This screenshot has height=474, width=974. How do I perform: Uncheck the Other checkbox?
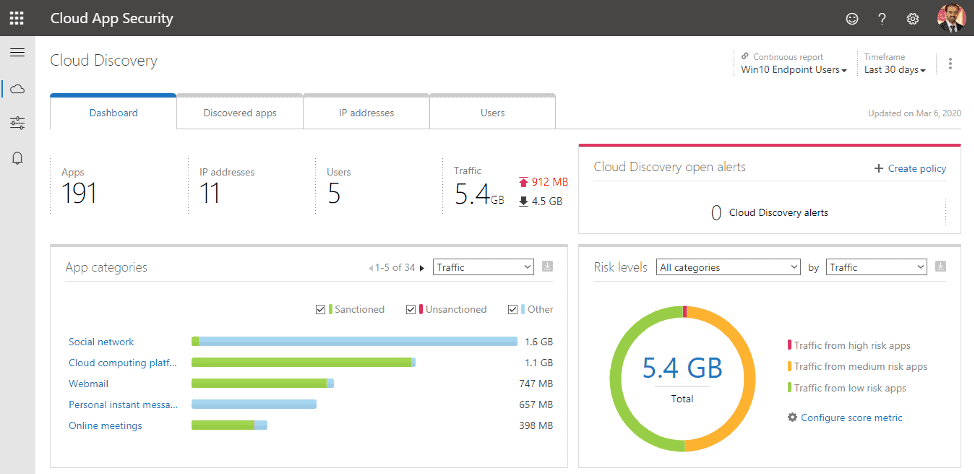click(x=513, y=309)
